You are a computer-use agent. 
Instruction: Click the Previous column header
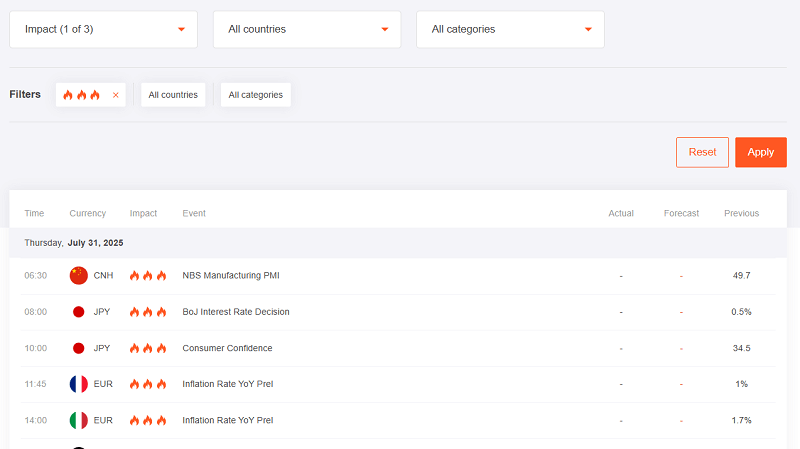click(x=741, y=213)
